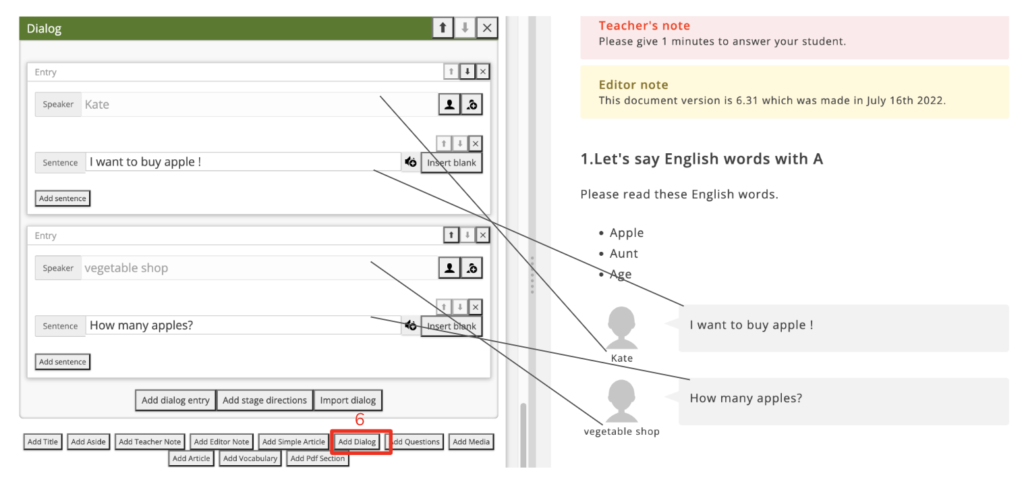Viewport: 1024px width, 482px height.
Task: Click the audio icon beside "How many apples?"
Action: tap(410, 325)
